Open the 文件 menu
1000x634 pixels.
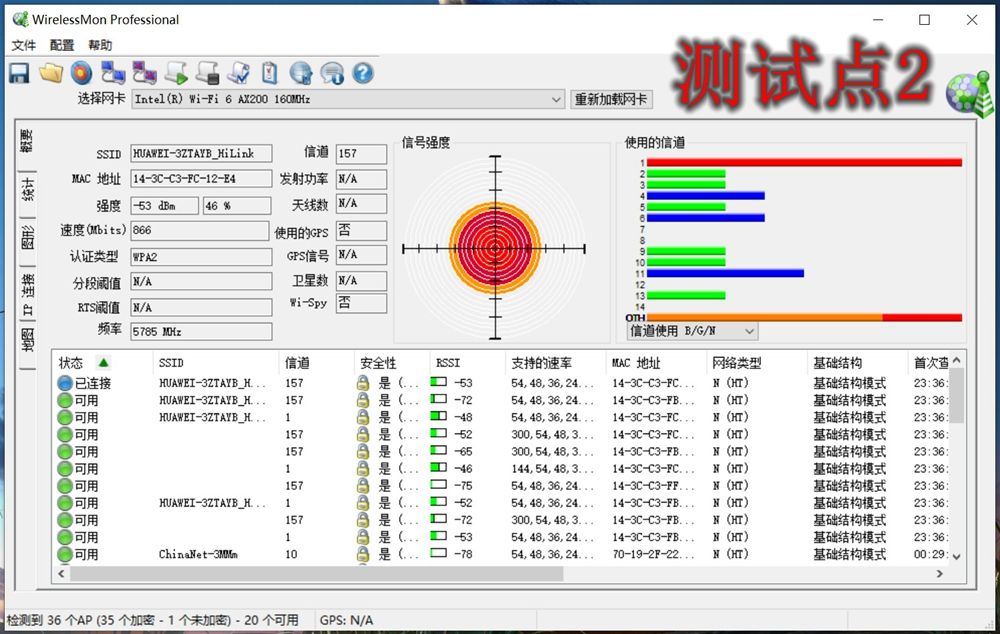coord(24,45)
